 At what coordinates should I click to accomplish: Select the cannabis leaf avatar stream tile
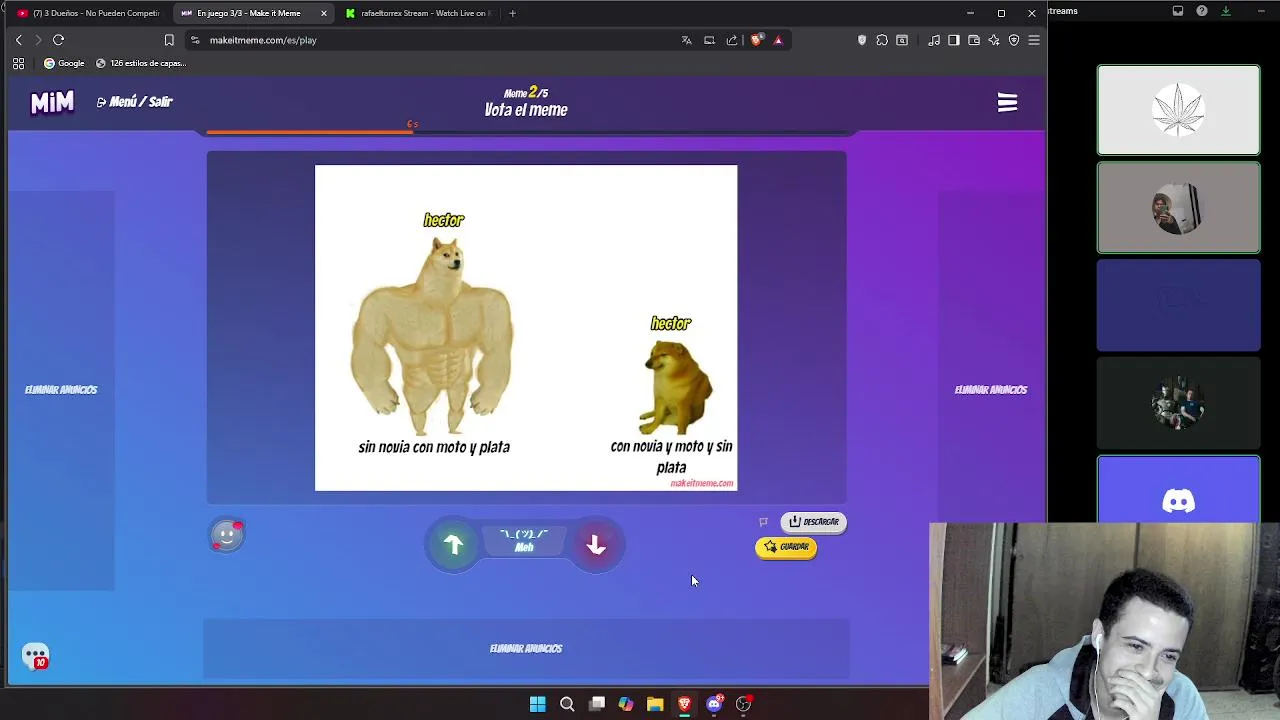click(x=1179, y=110)
